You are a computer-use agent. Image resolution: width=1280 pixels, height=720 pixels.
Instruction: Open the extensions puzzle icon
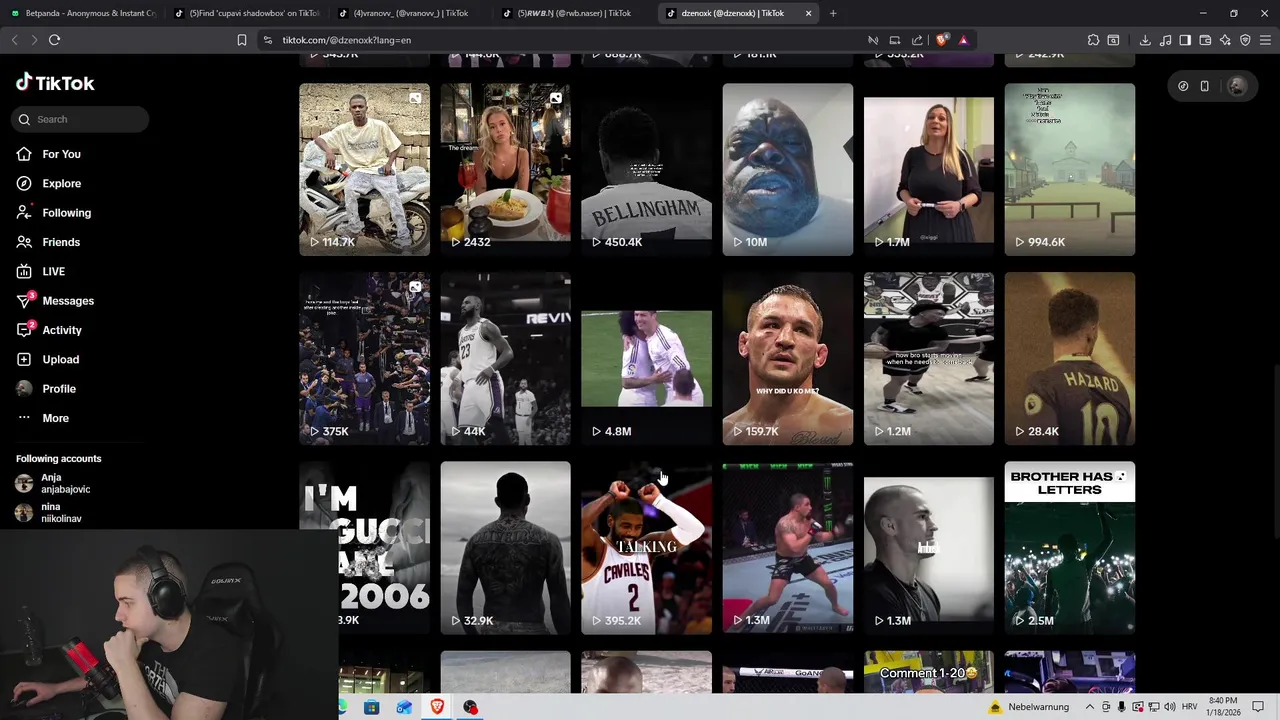(x=1093, y=40)
